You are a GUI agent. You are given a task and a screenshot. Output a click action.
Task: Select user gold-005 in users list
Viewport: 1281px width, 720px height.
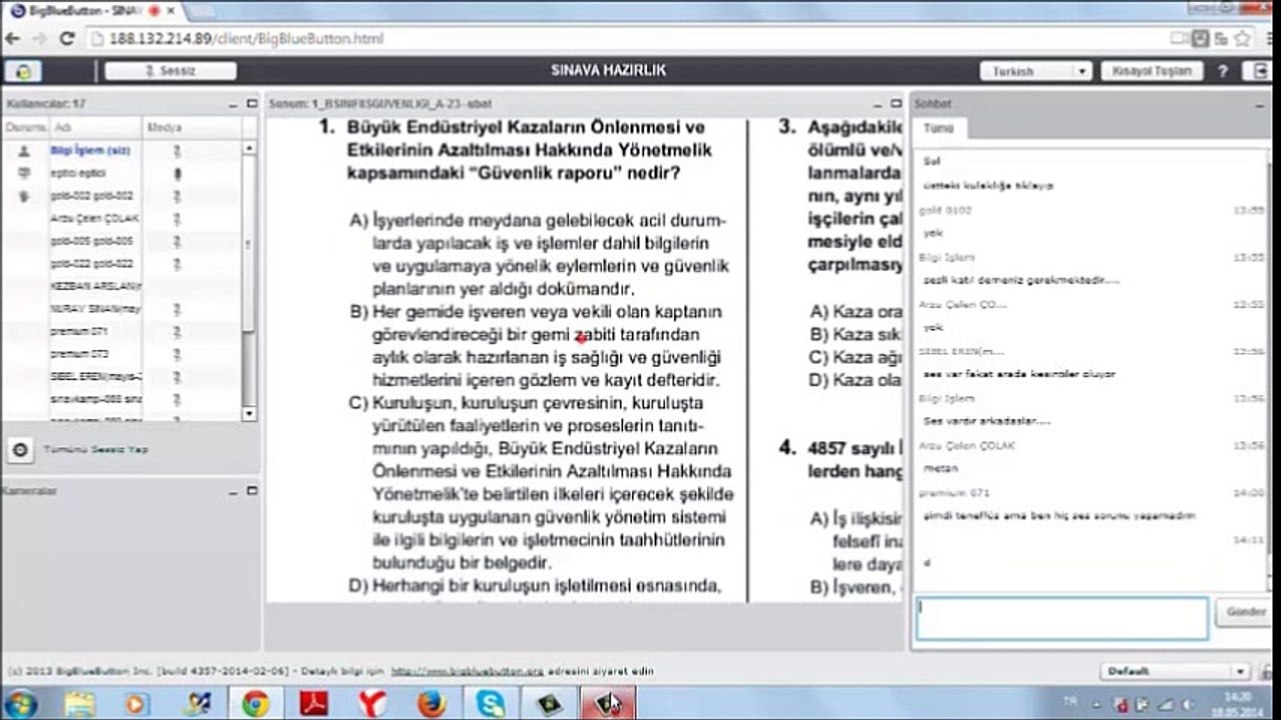[x=91, y=241]
